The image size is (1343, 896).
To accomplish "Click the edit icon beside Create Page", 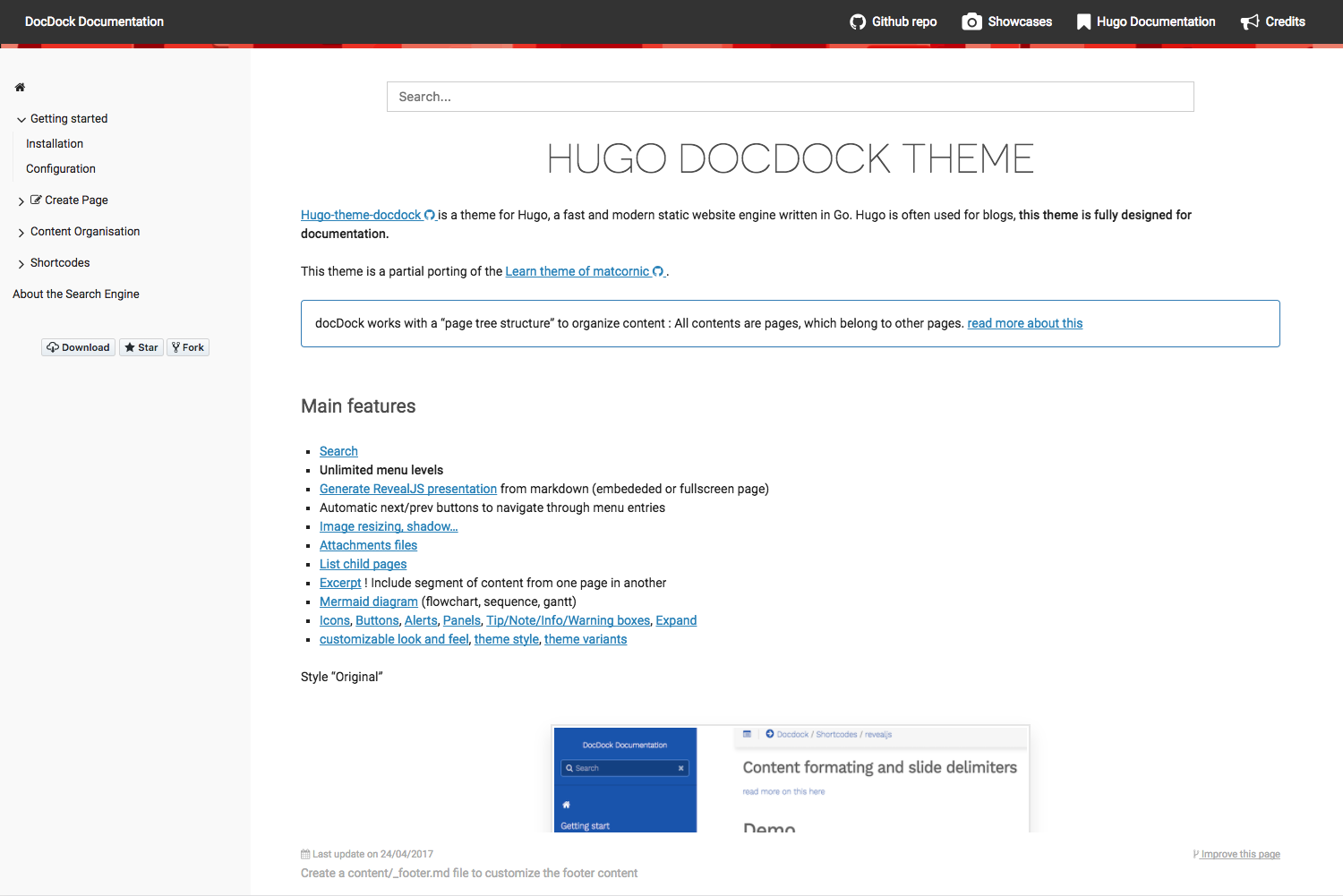I will (36, 201).
